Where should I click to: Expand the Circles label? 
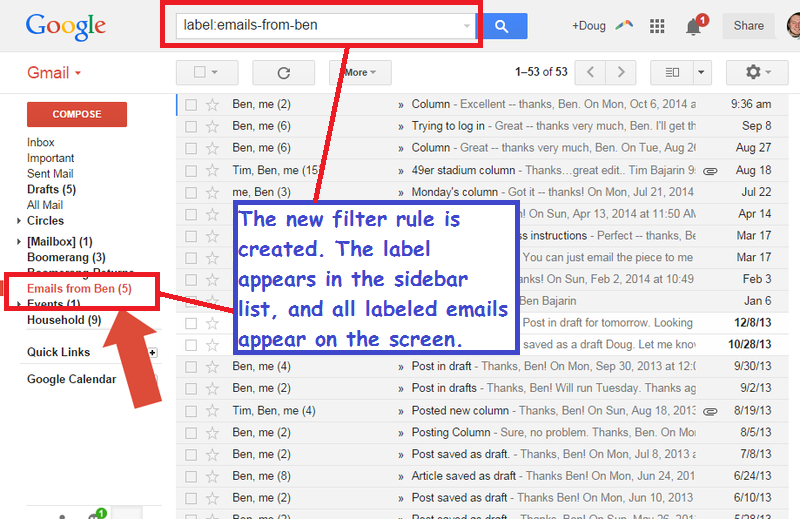[x=19, y=221]
